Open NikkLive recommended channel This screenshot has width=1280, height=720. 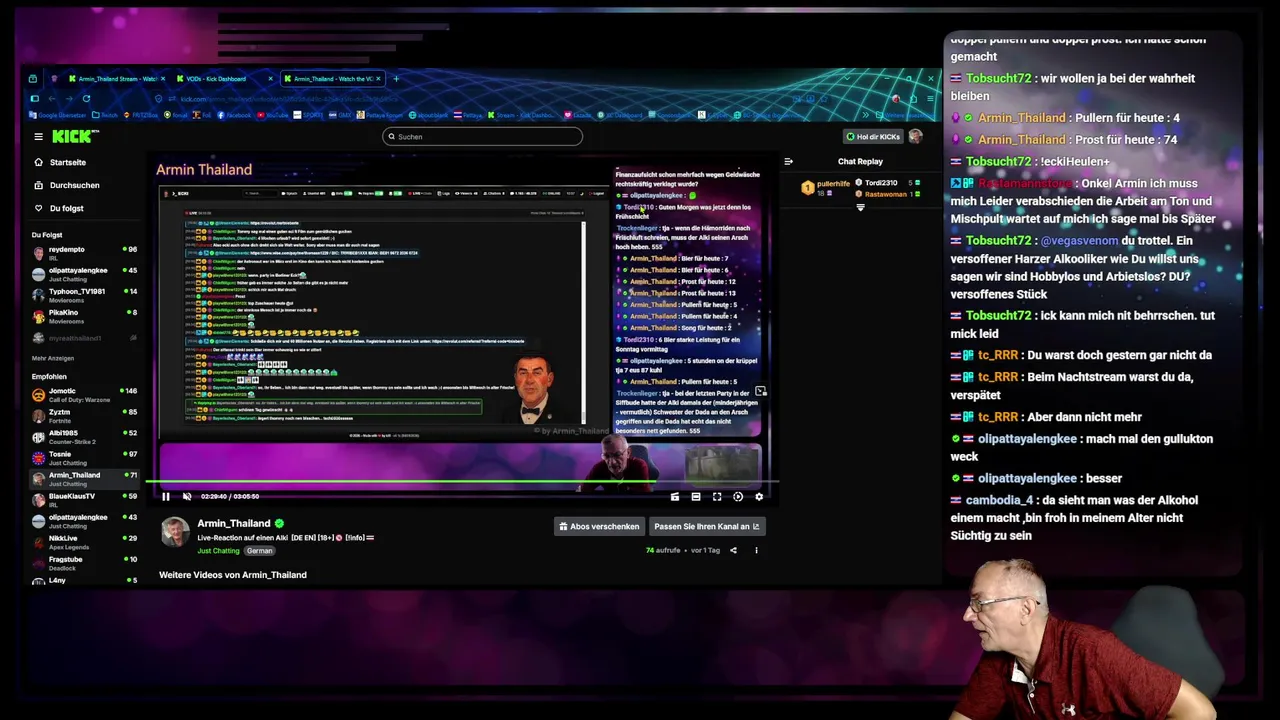pos(84,542)
